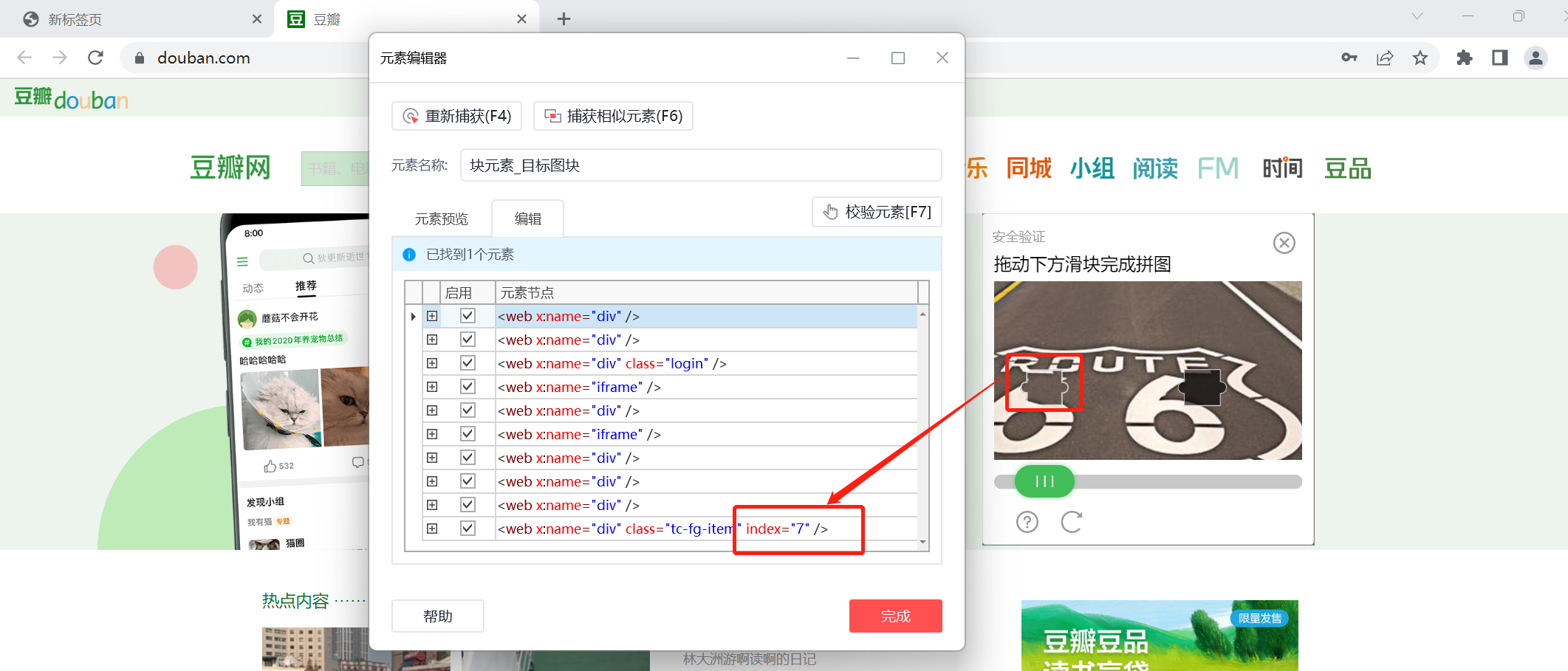
Task: Click 校验元素[F7] to validate the element
Action: point(877,212)
